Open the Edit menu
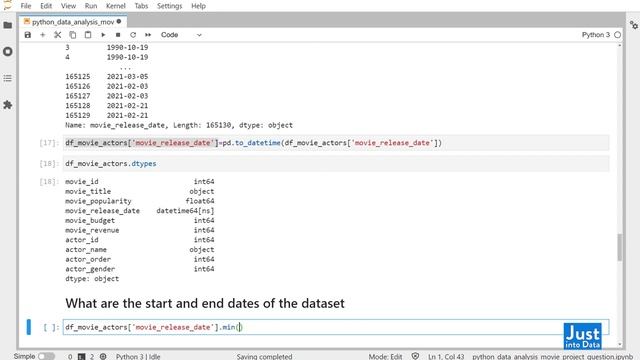 pos(46,6)
